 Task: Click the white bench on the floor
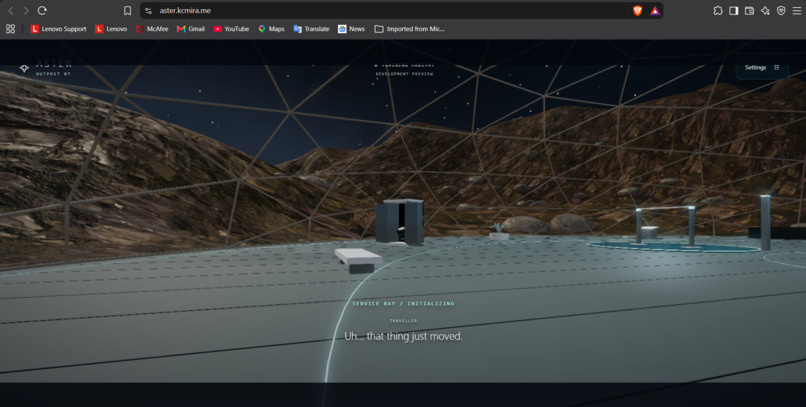point(358,260)
